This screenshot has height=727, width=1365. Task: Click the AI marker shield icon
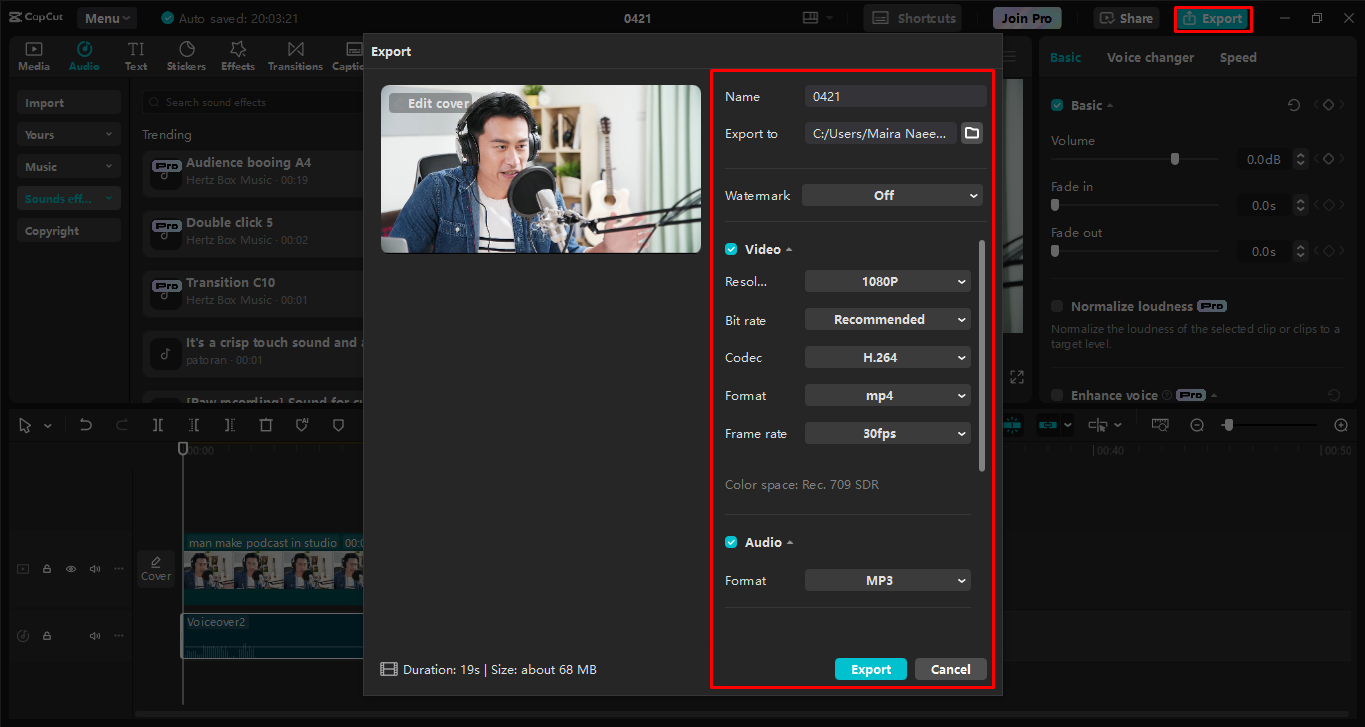302,425
